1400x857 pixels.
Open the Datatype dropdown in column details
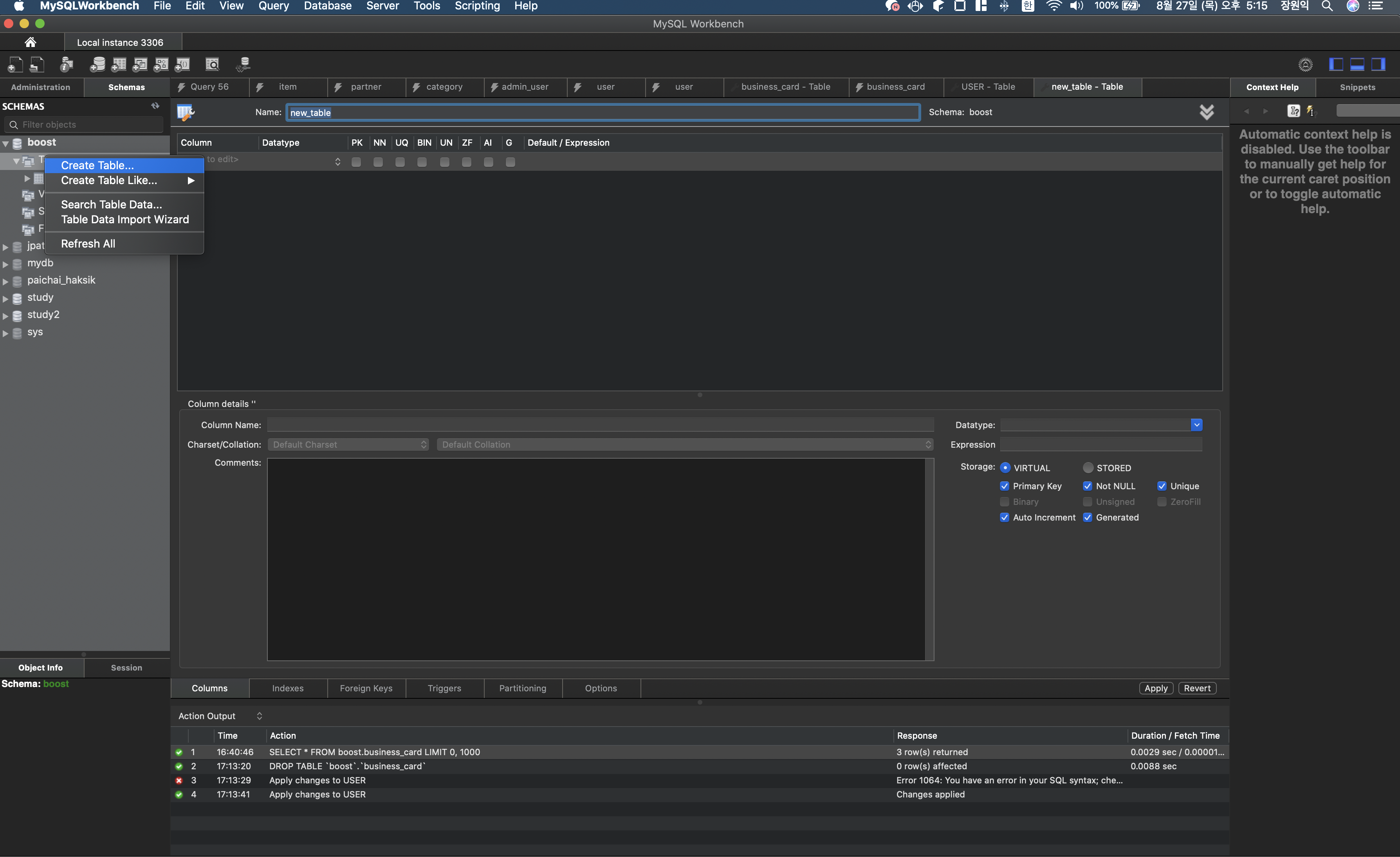point(1196,425)
